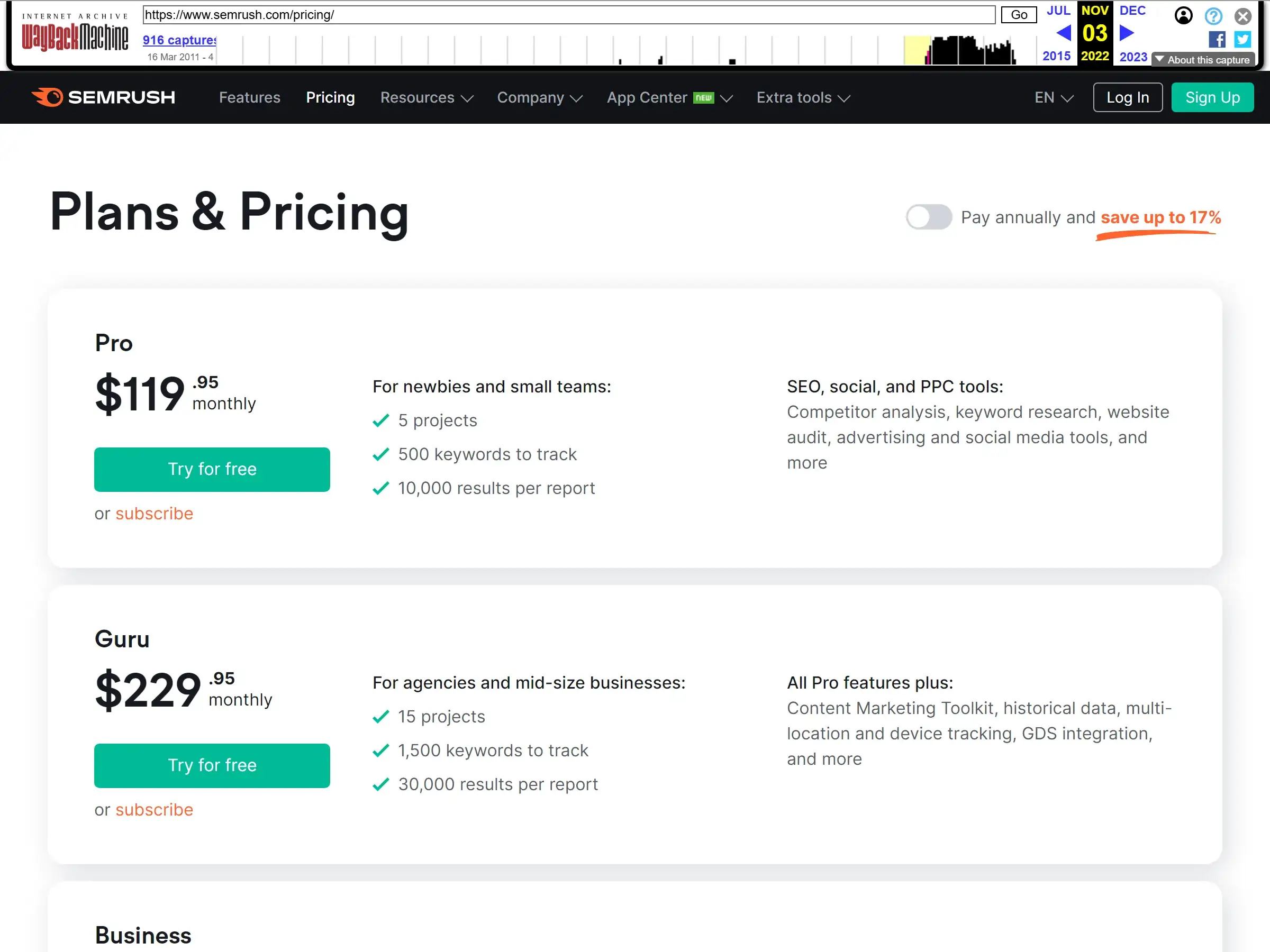Image resolution: width=1270 pixels, height=952 pixels.
Task: Expand the About this capture panel
Action: (x=1203, y=59)
